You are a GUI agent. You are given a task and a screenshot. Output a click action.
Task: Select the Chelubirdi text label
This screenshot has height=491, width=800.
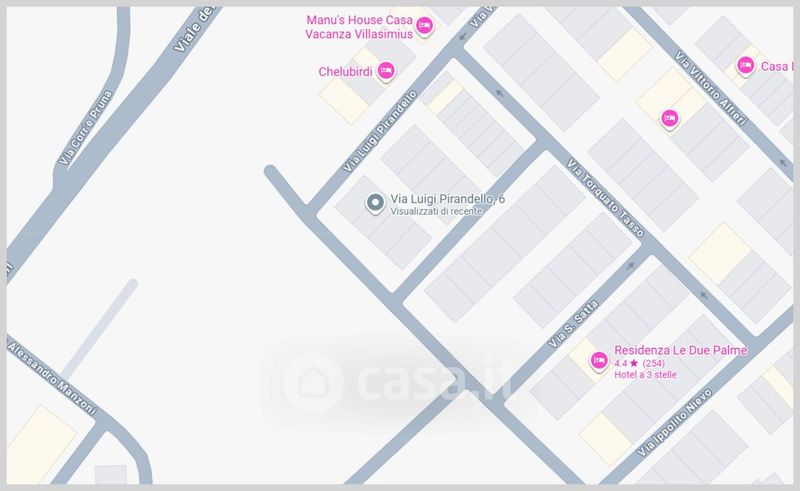tap(345, 71)
